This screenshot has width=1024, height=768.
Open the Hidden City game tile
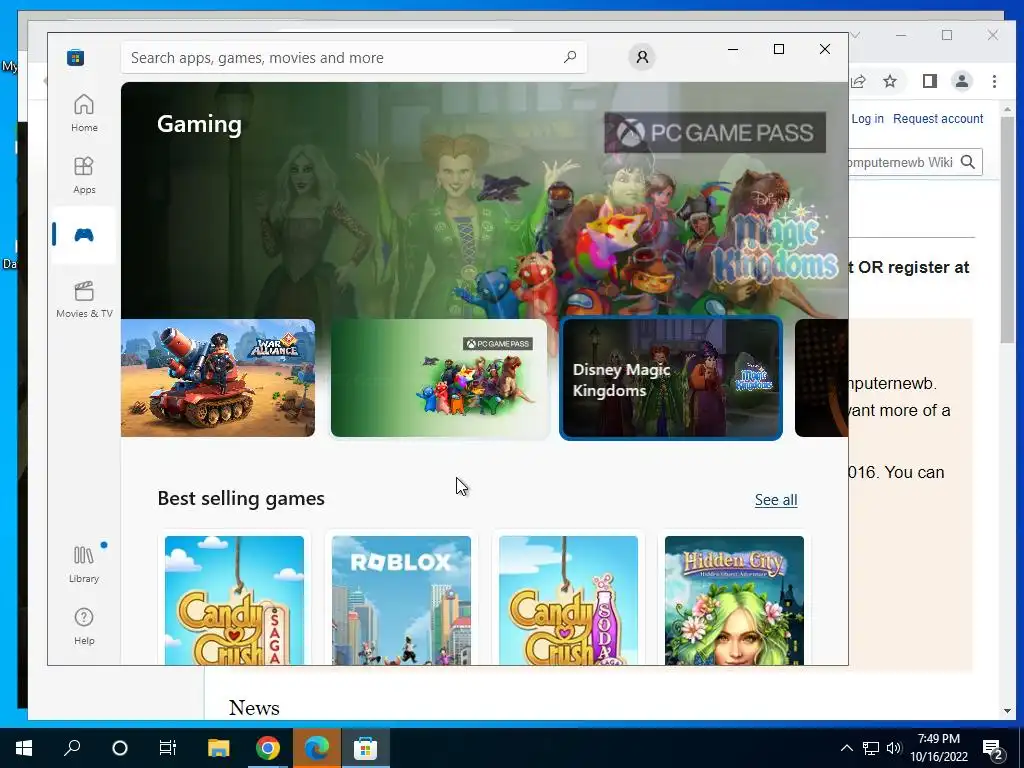click(x=734, y=600)
